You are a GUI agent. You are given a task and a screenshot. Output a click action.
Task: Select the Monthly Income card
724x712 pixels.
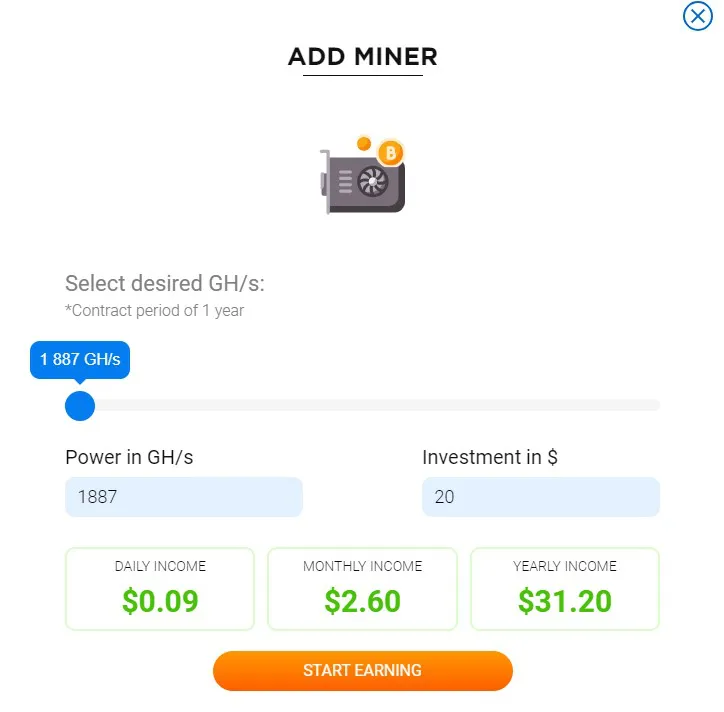(x=362, y=589)
